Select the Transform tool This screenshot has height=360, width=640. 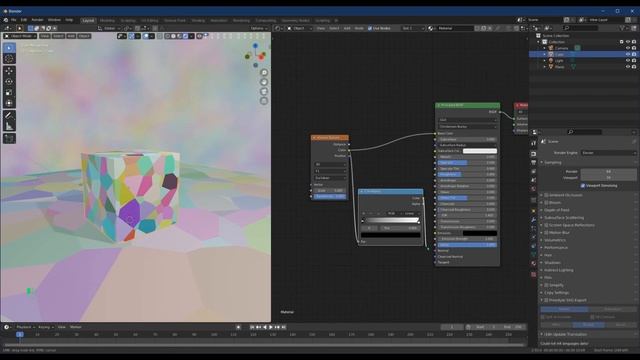[x=9, y=103]
